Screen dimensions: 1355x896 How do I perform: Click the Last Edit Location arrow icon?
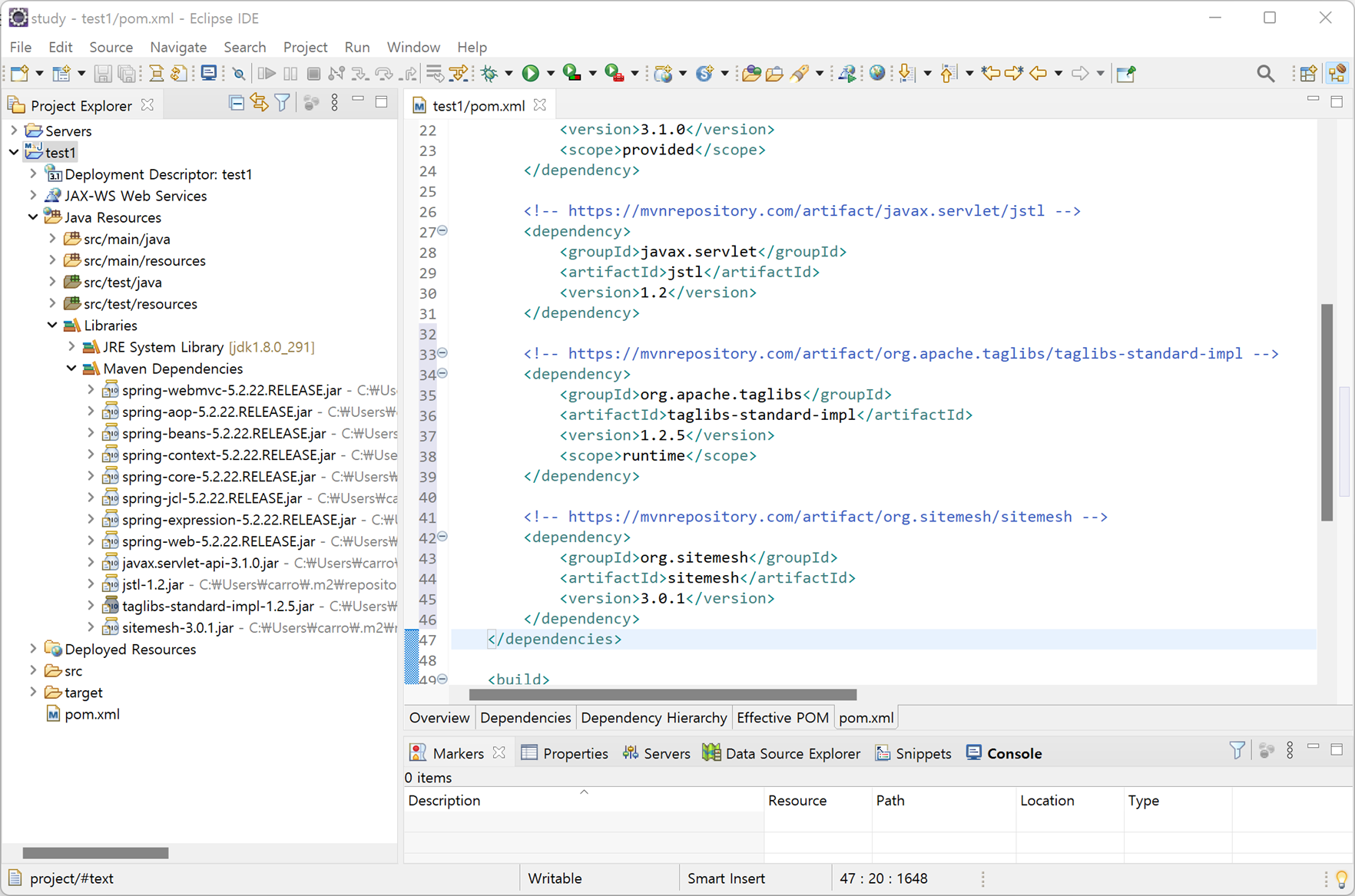click(x=990, y=74)
